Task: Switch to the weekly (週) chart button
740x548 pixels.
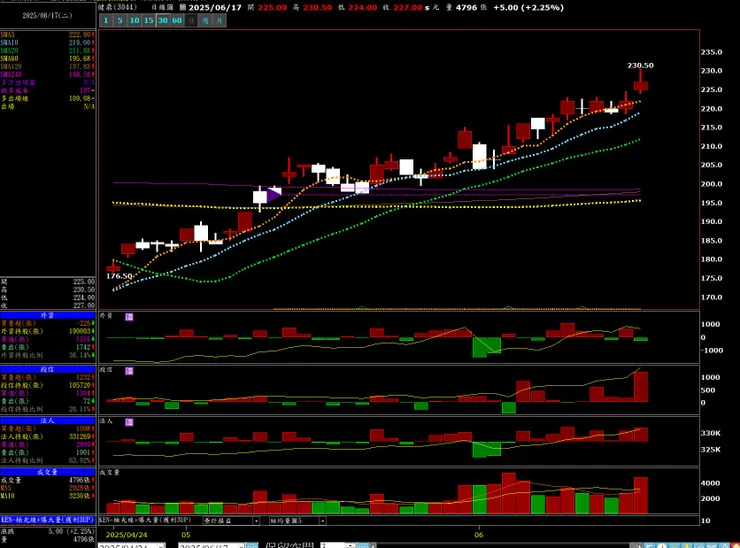Action: click(205, 20)
